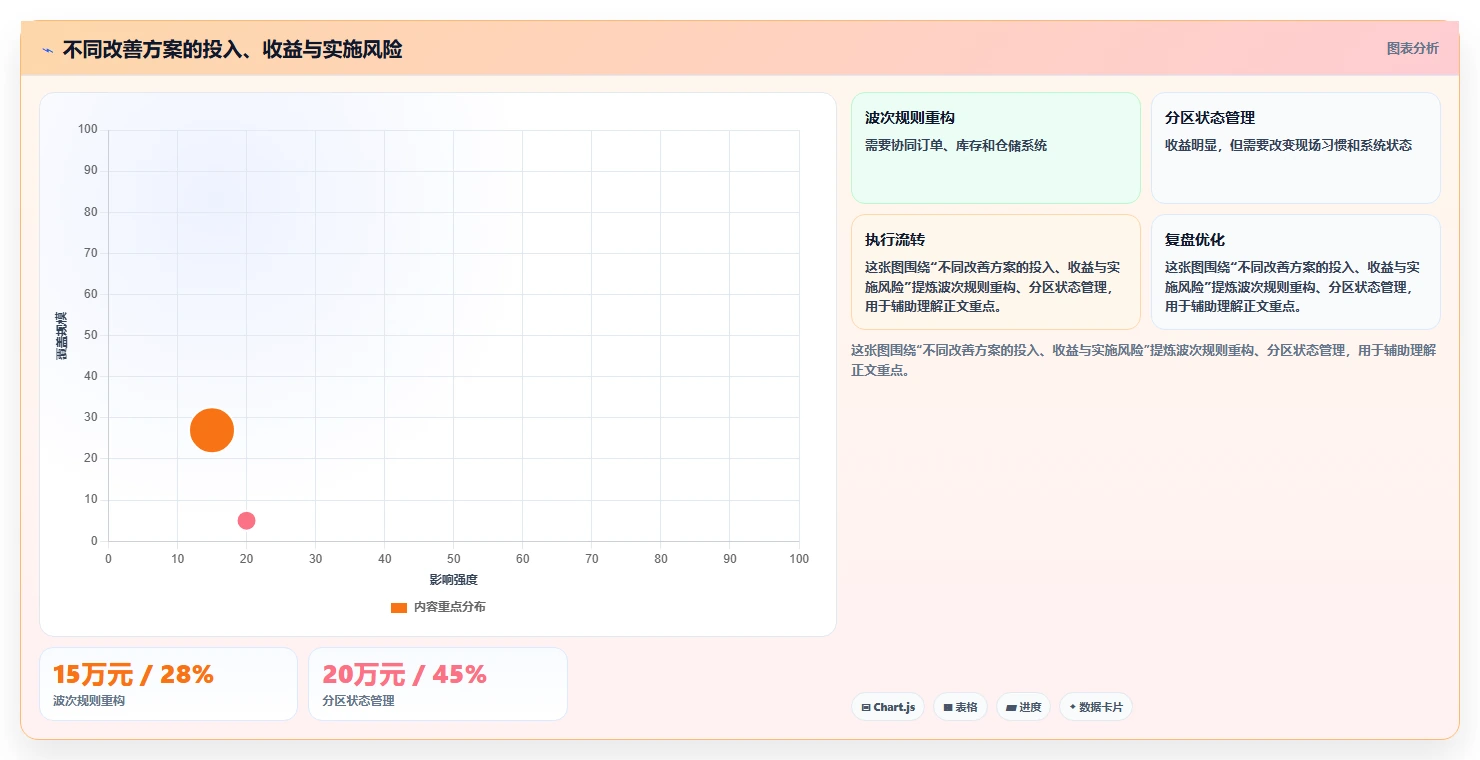Select the 表格 tag chip

(x=960, y=707)
